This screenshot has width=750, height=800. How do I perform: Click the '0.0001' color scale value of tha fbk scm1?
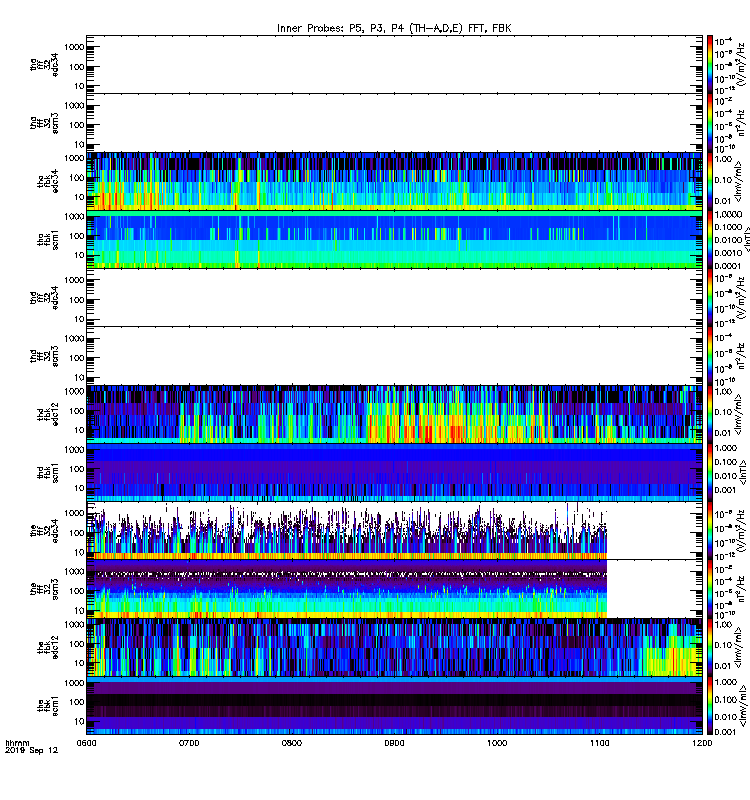[x=728, y=266]
